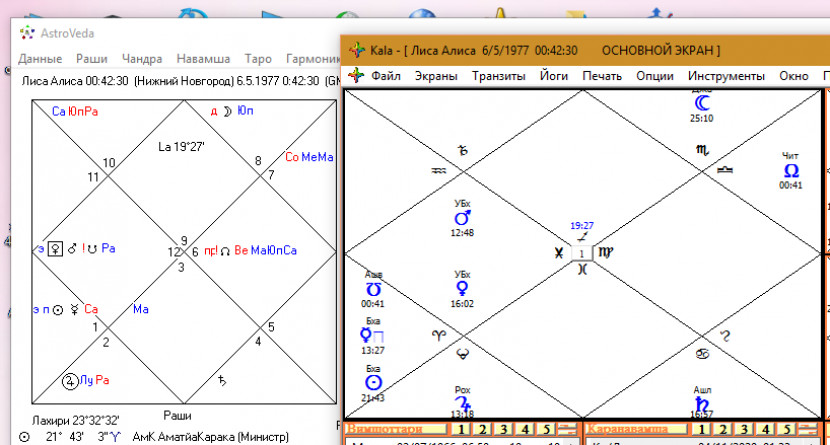The height and width of the screenshot is (445, 830).
Task: Click the options icon after Каранавамша levels
Action: (x=808, y=429)
